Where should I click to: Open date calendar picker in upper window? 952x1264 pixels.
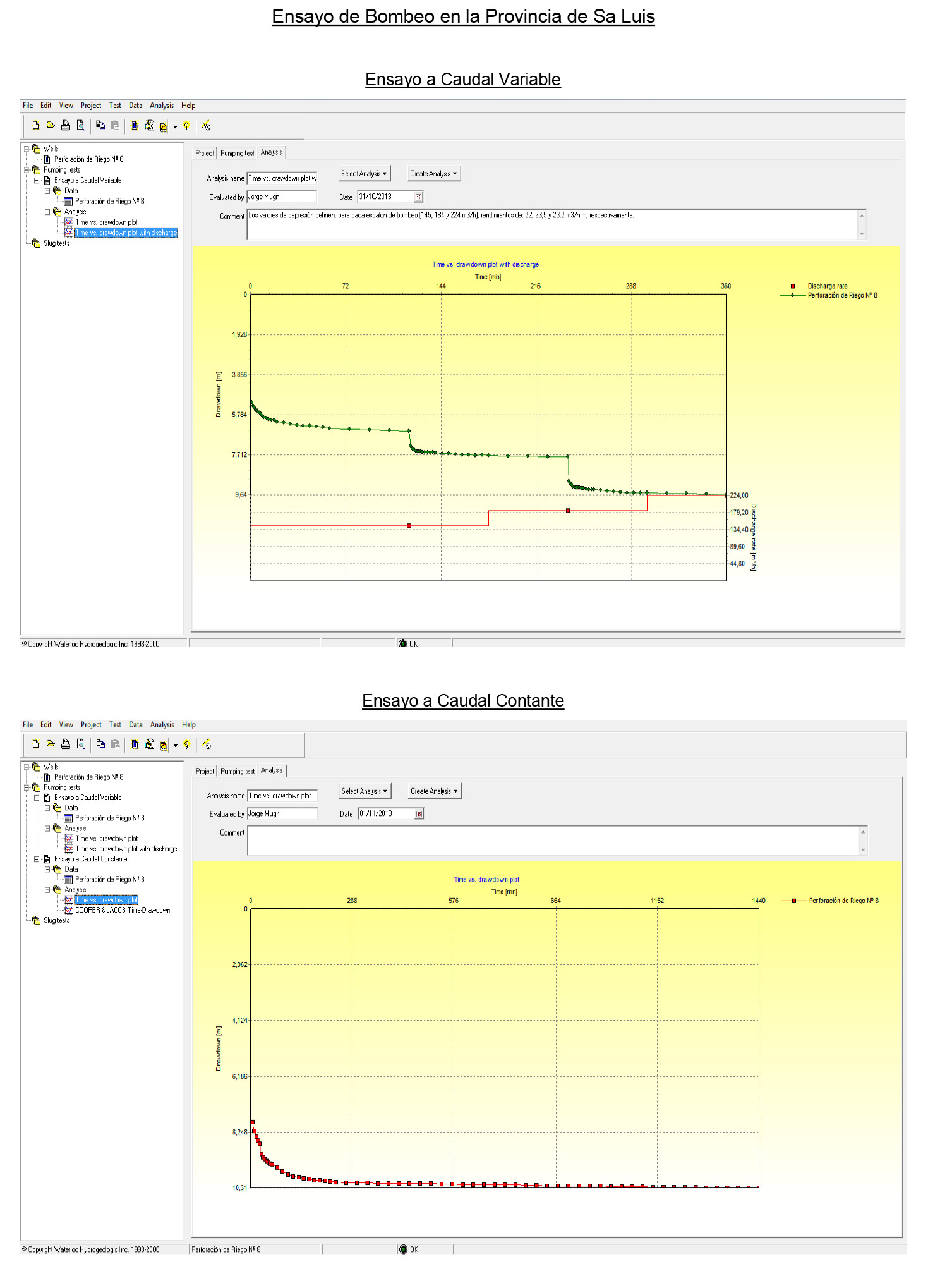coord(418,197)
